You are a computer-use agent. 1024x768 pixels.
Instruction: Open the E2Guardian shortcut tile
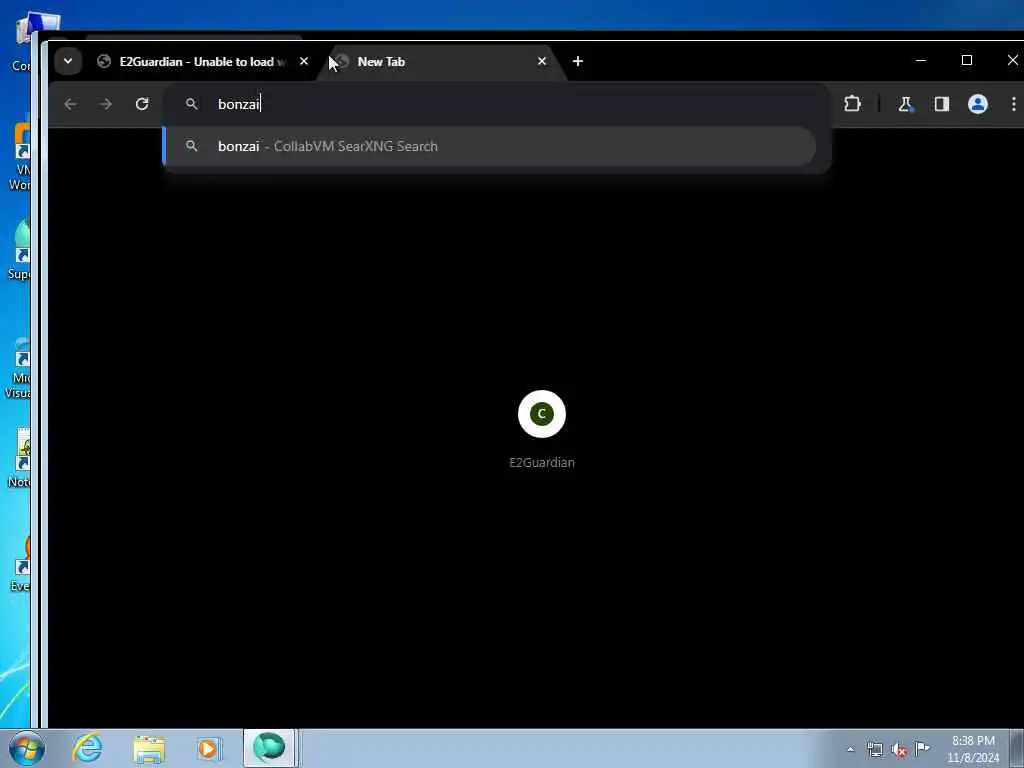tap(541, 414)
